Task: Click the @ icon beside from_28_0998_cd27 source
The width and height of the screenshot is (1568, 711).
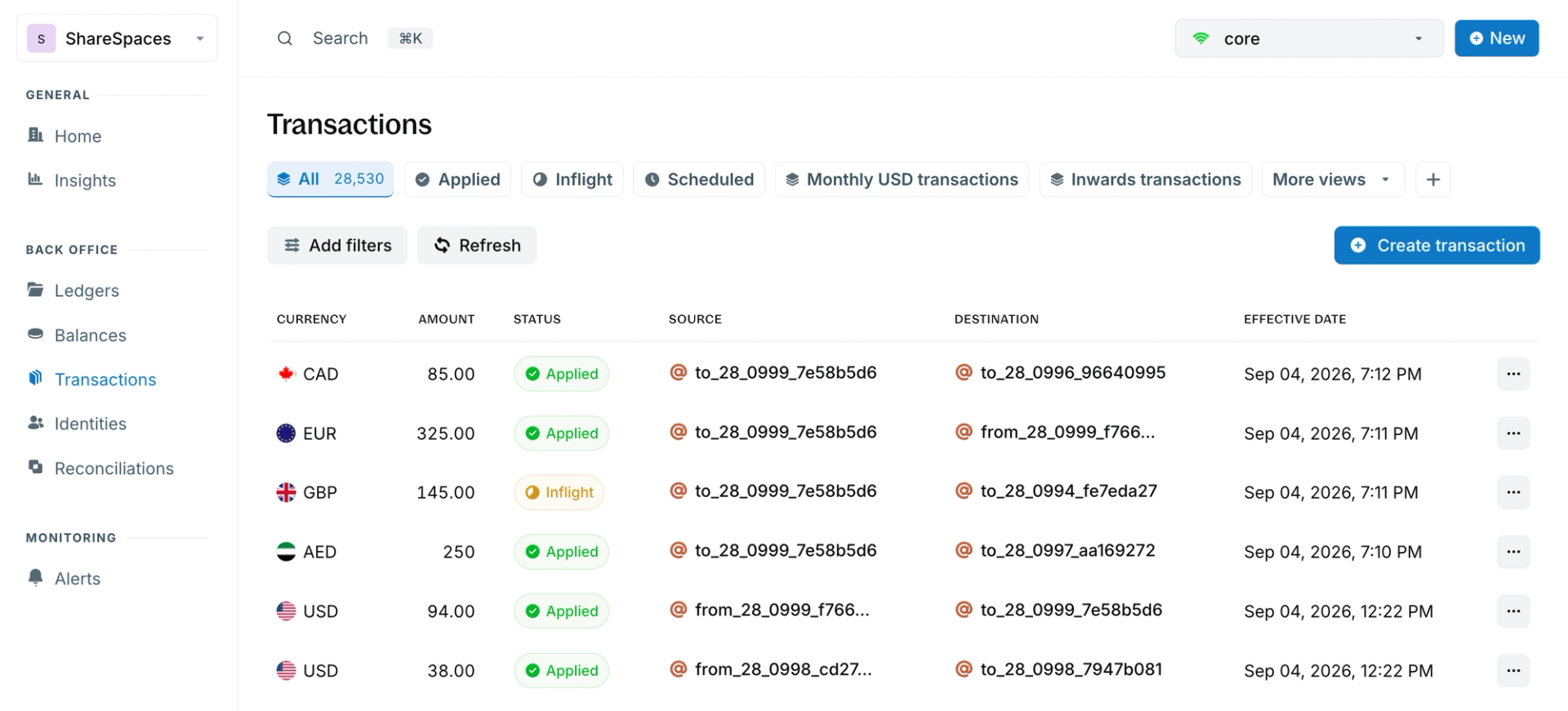Action: (678, 669)
